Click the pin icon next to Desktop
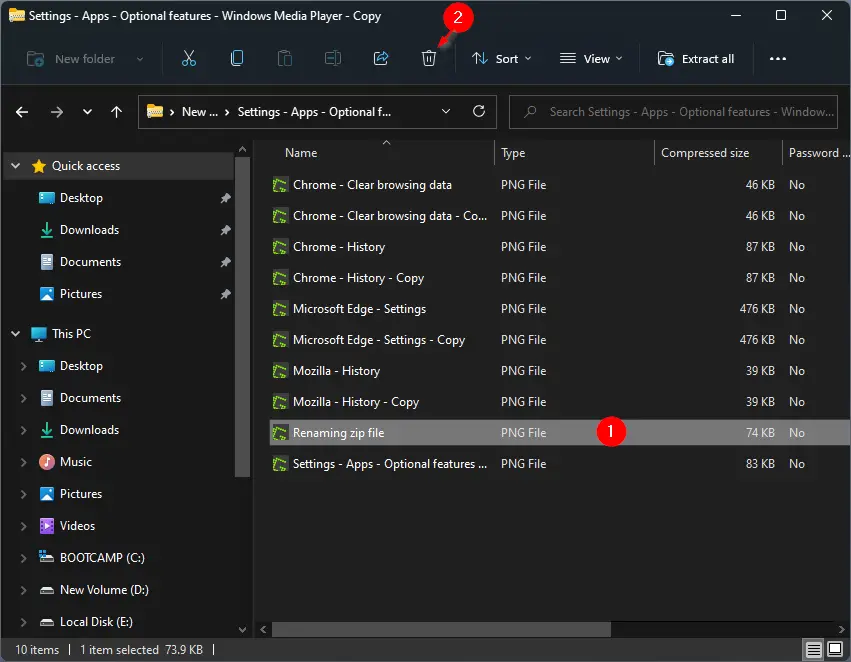Viewport: 851px width, 662px height. coord(225,198)
